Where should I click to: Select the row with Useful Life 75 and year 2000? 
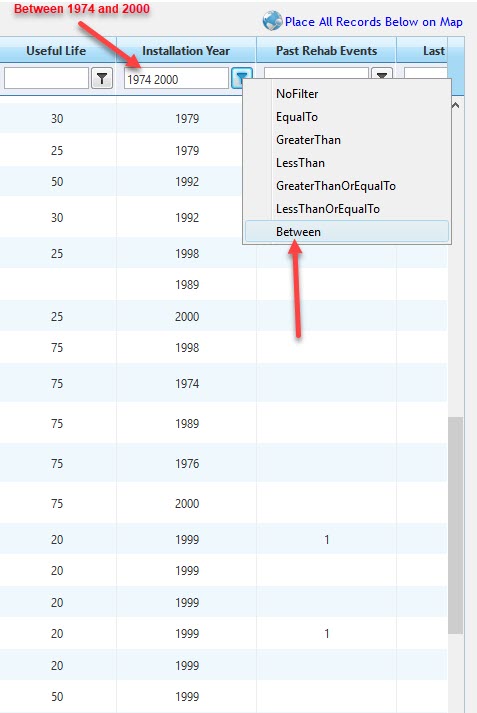click(223, 504)
